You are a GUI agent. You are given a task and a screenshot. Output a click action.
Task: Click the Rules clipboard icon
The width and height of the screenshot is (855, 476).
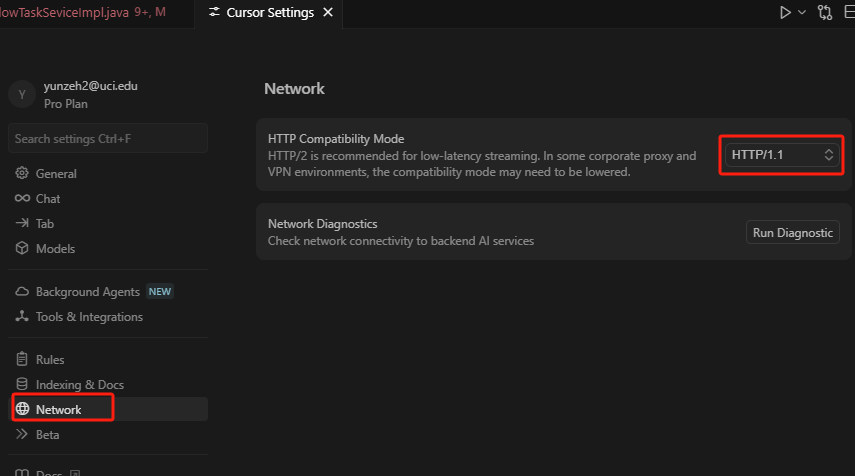[22, 359]
